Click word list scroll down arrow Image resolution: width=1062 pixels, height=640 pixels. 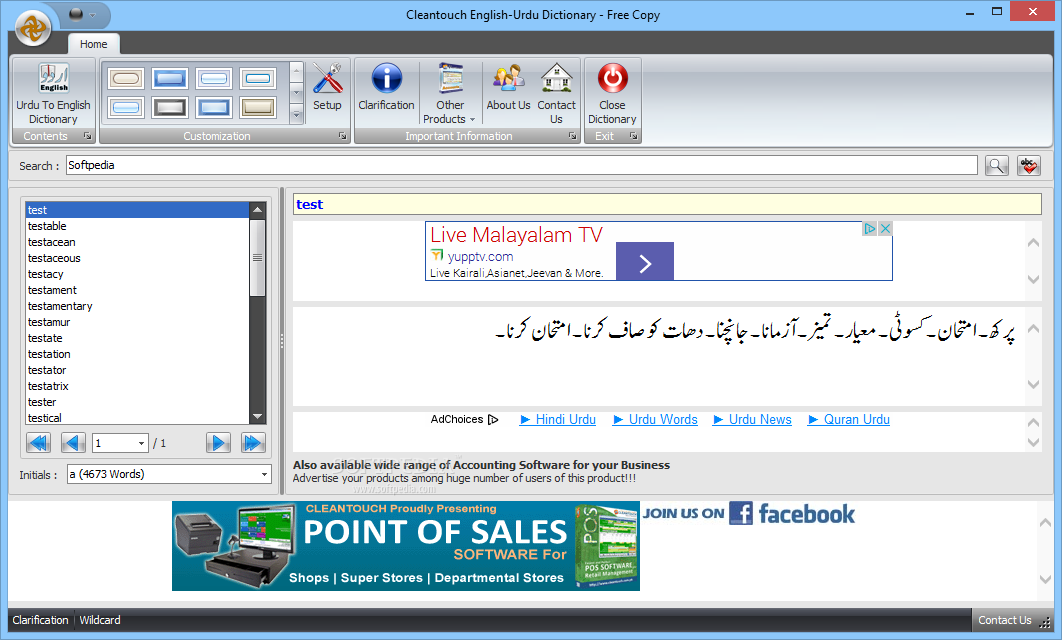(257, 417)
